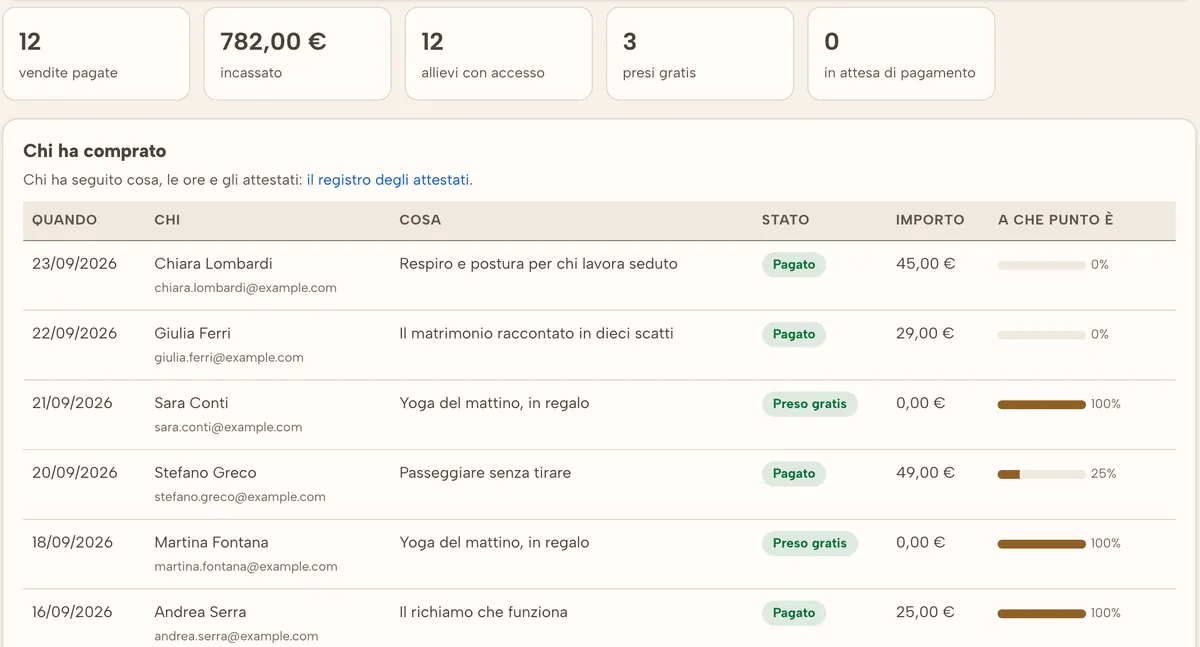Click Sara Conti's 100% progress bar
The width and height of the screenshot is (1200, 647).
point(1042,404)
